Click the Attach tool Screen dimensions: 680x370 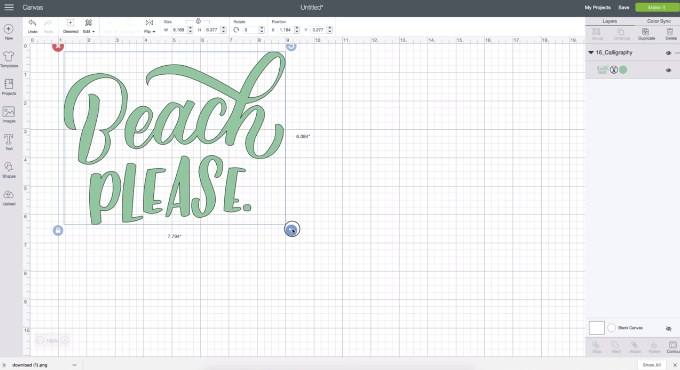click(635, 347)
